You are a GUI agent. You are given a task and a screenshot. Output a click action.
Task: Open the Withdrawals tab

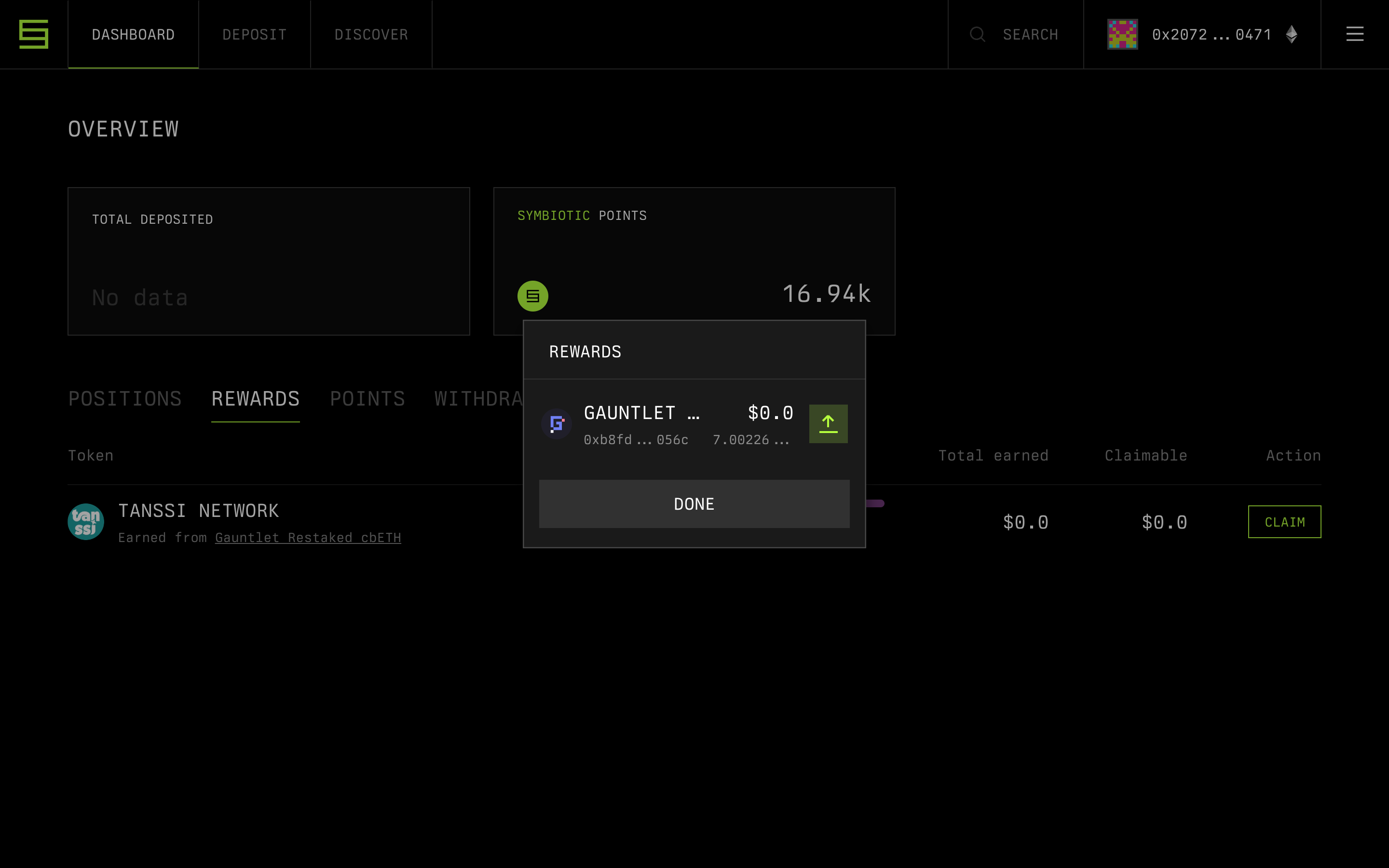tap(478, 398)
